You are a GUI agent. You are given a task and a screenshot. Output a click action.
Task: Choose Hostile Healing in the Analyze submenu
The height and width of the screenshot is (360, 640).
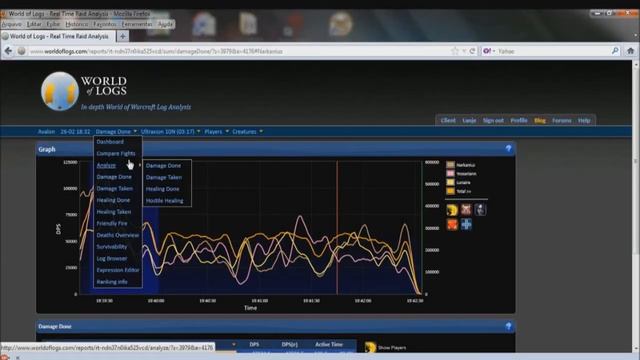[164, 201]
